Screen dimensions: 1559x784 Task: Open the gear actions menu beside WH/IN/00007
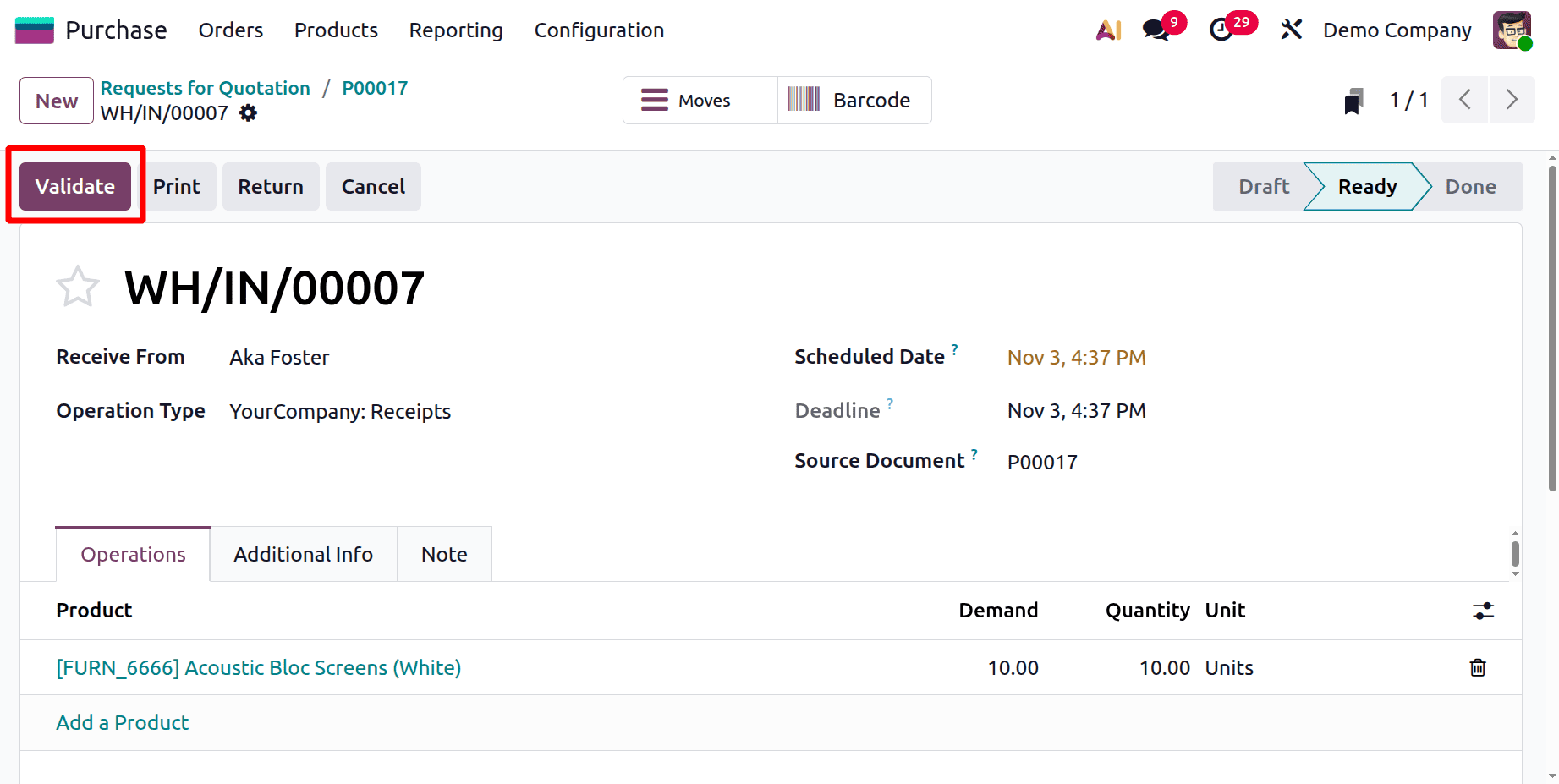point(247,112)
